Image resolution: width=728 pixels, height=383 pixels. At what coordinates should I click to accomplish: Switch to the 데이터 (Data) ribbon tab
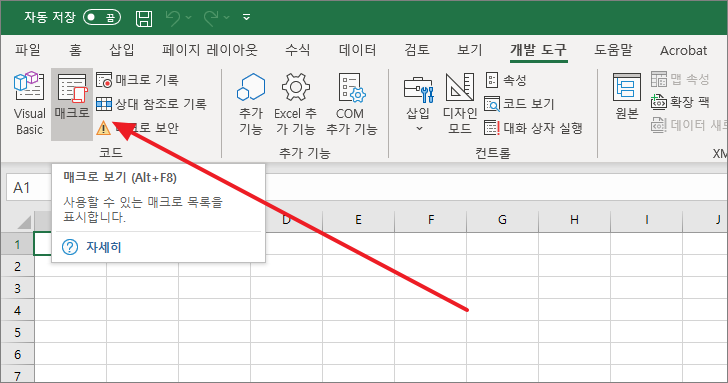(x=358, y=50)
